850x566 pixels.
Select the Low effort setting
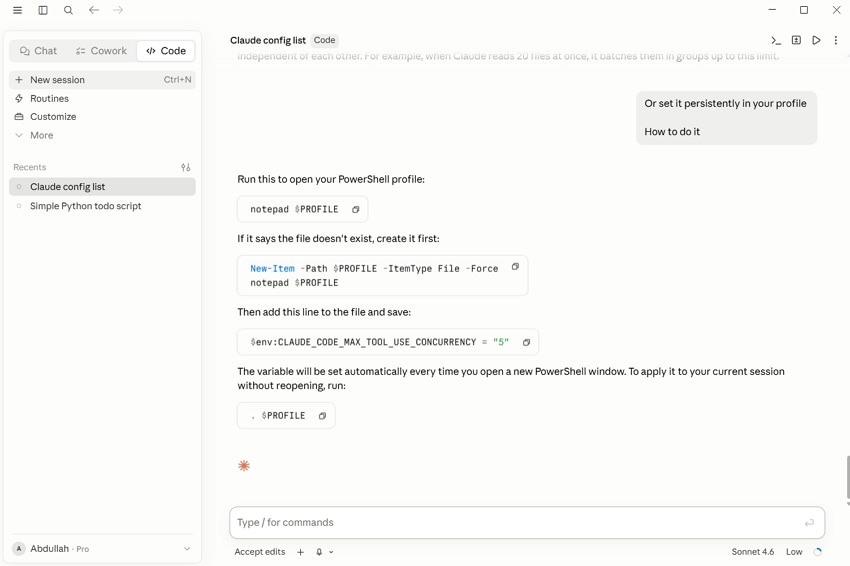click(794, 552)
